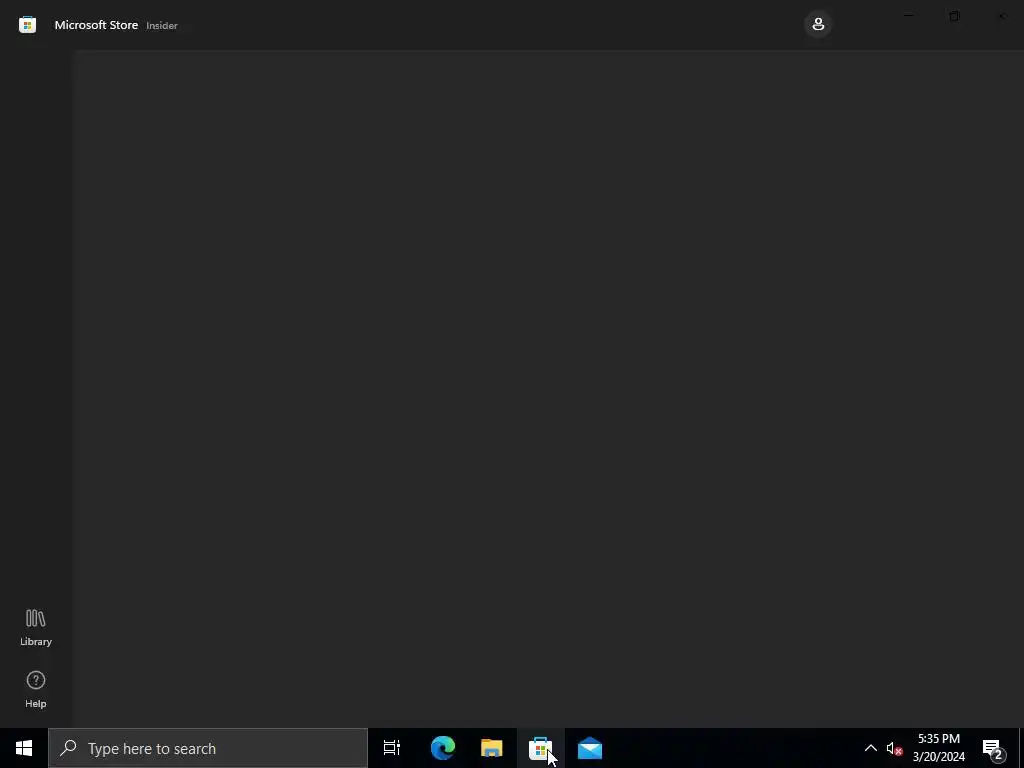Open the Windows Start menu
Image resolution: width=1024 pixels, height=768 pixels.
(24, 748)
